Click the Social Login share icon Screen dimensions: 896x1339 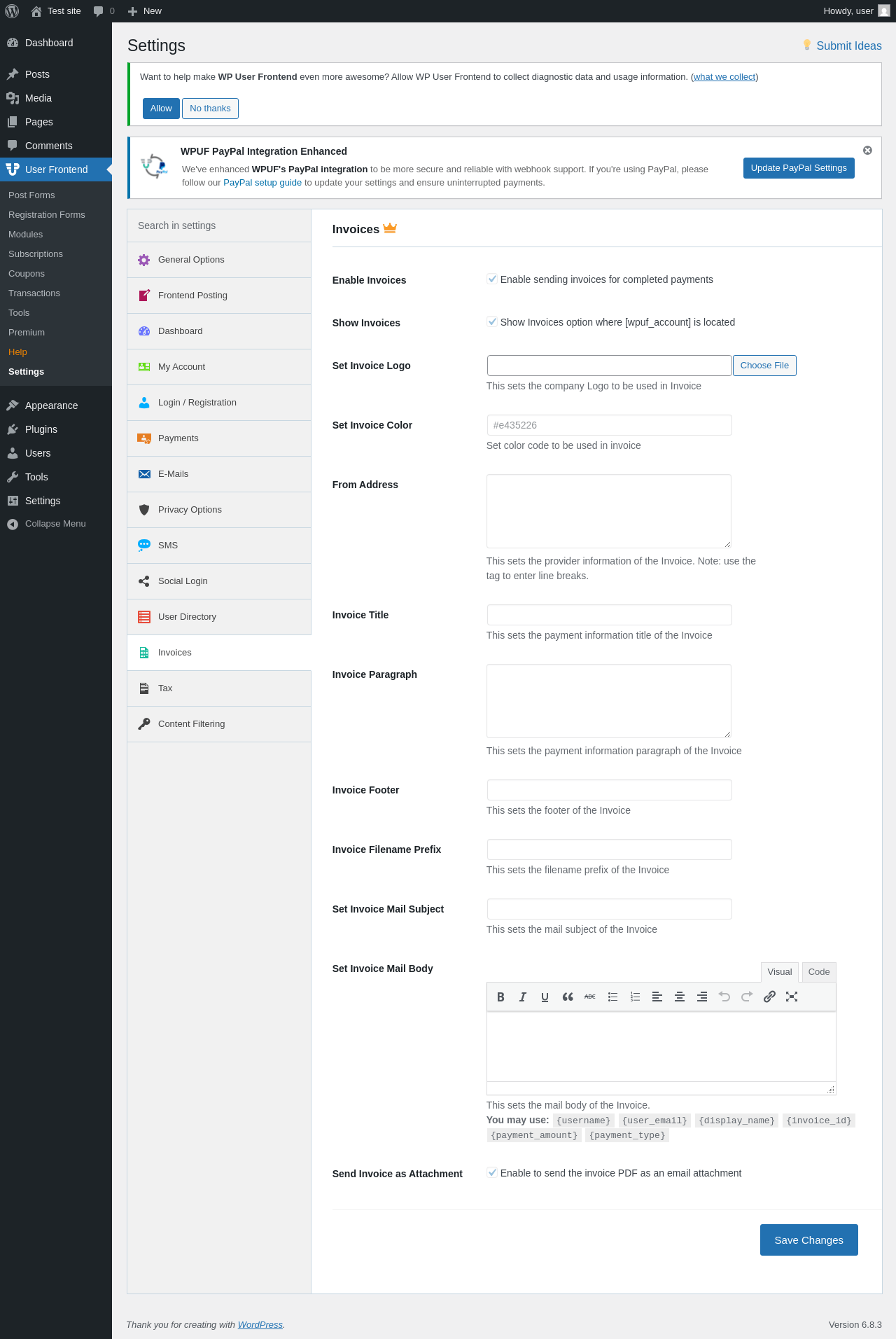click(144, 581)
